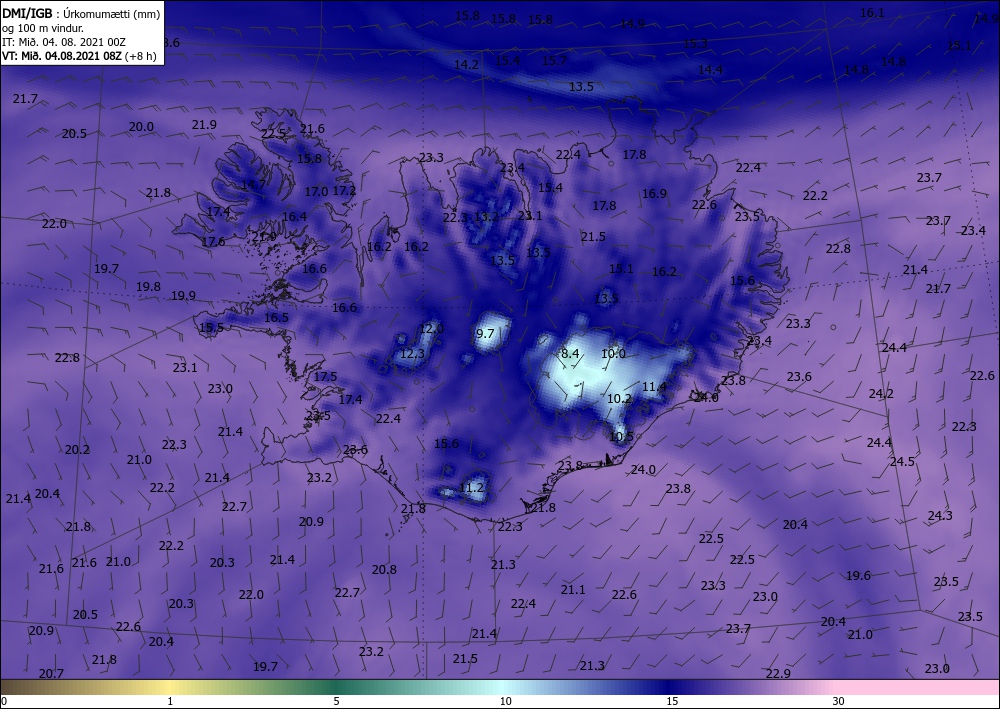Click the title line 'DMI/IGB : Úrkomumætti (mm)'

[81, 13]
